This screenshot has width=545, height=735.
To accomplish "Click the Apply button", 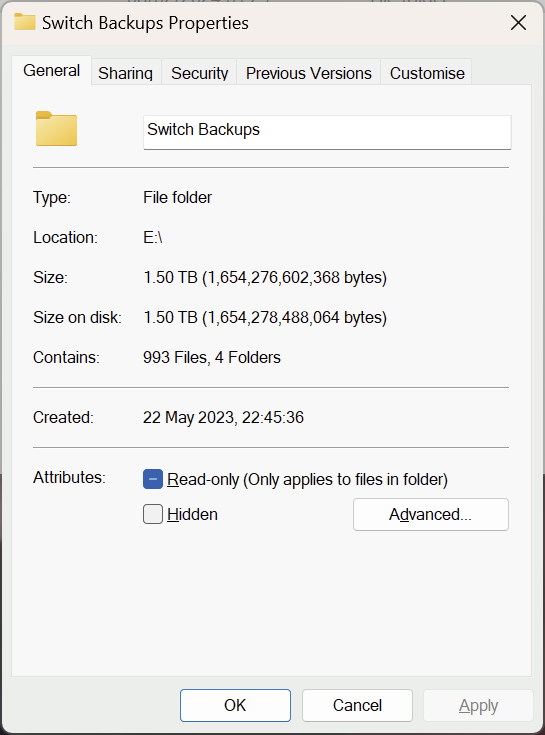I will (478, 705).
